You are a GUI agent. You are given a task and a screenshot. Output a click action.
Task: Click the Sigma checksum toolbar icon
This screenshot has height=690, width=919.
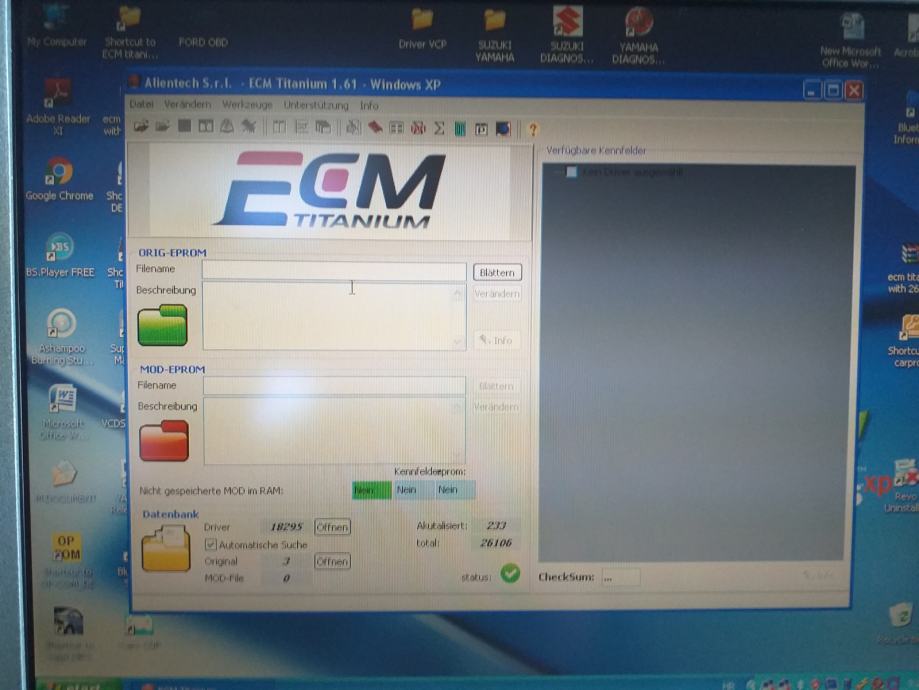438,128
